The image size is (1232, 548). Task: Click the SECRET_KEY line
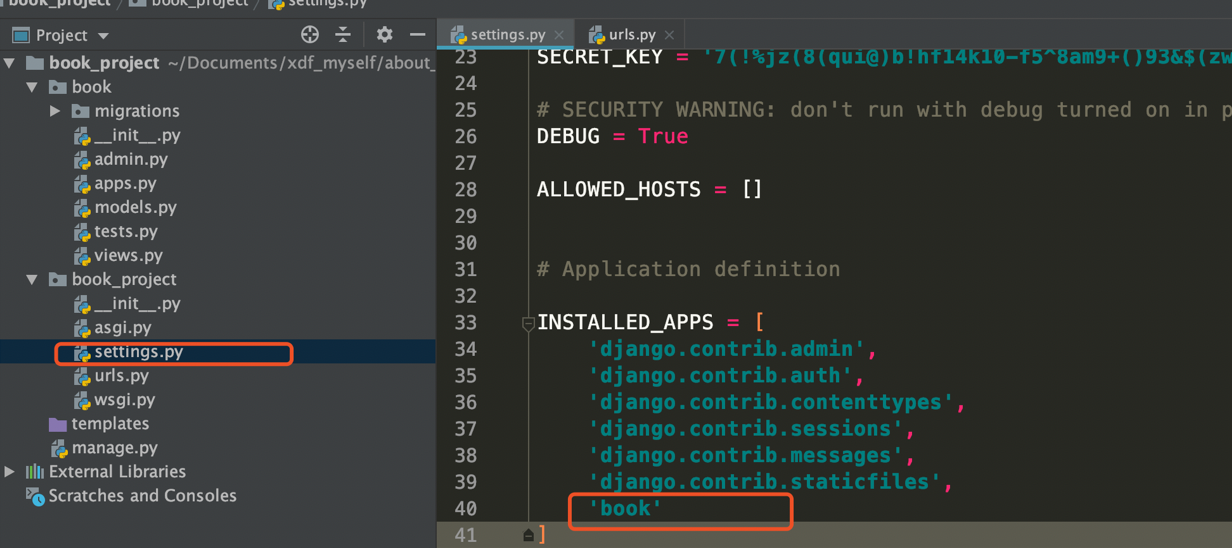(x=884, y=57)
